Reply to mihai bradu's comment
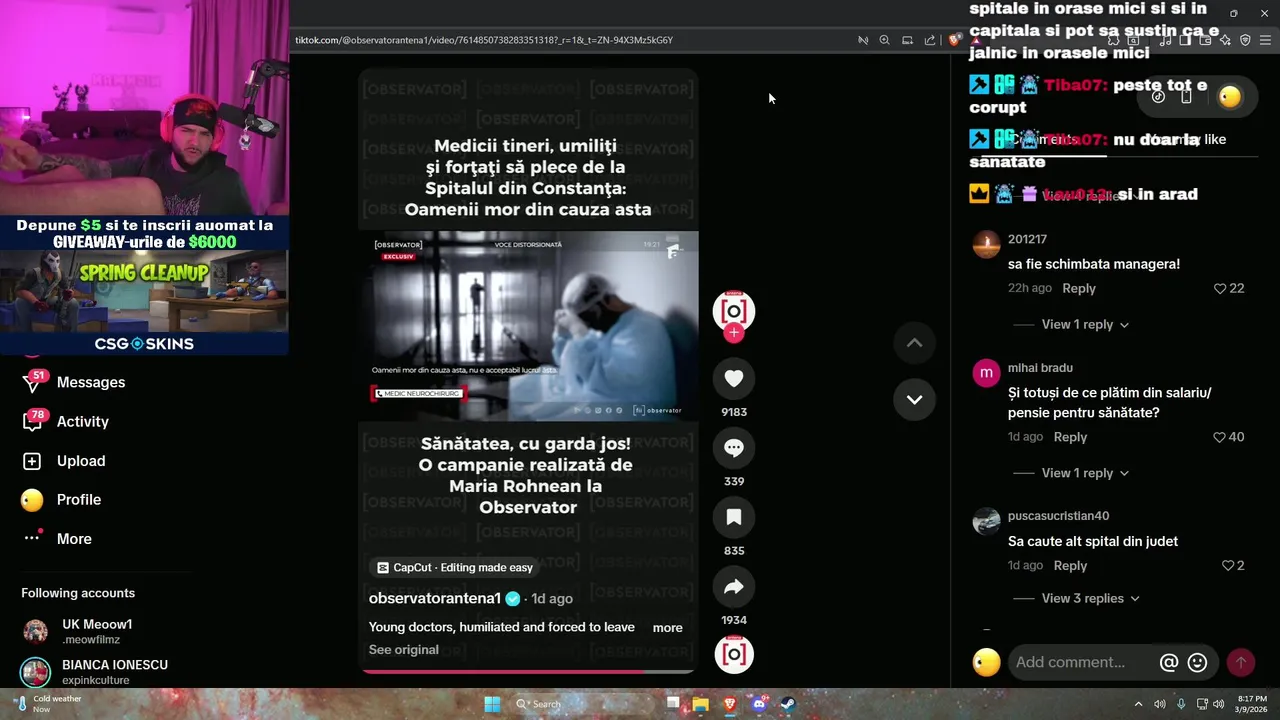 pyautogui.click(x=1070, y=437)
